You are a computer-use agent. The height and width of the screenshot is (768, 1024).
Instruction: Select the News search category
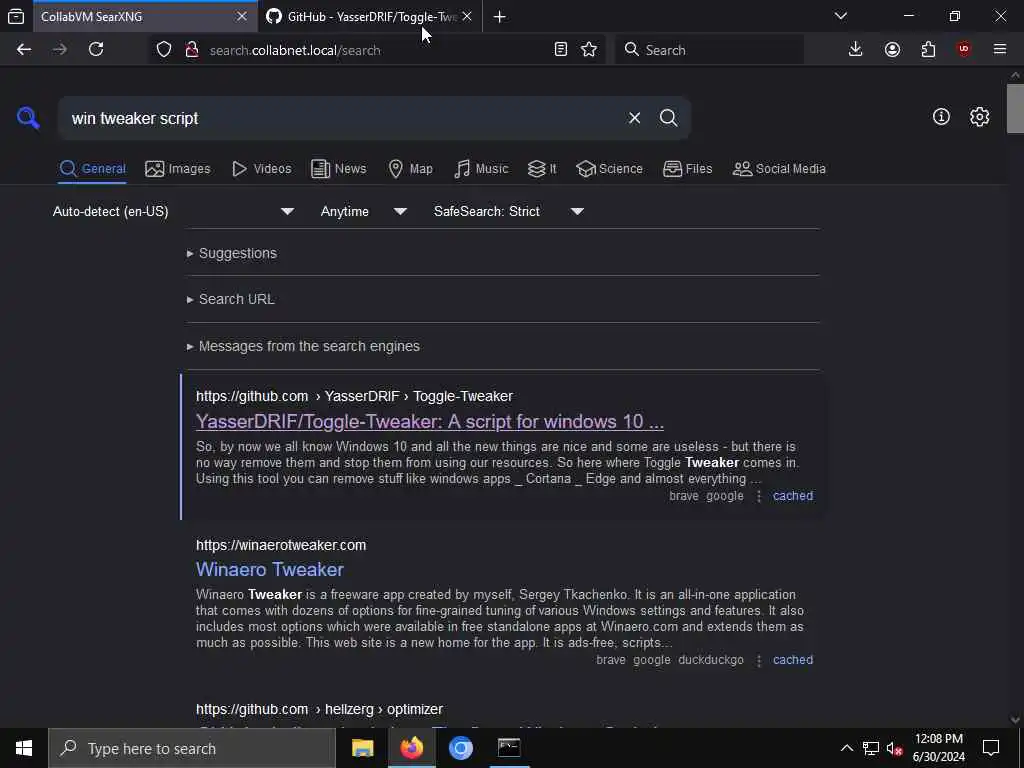point(339,168)
